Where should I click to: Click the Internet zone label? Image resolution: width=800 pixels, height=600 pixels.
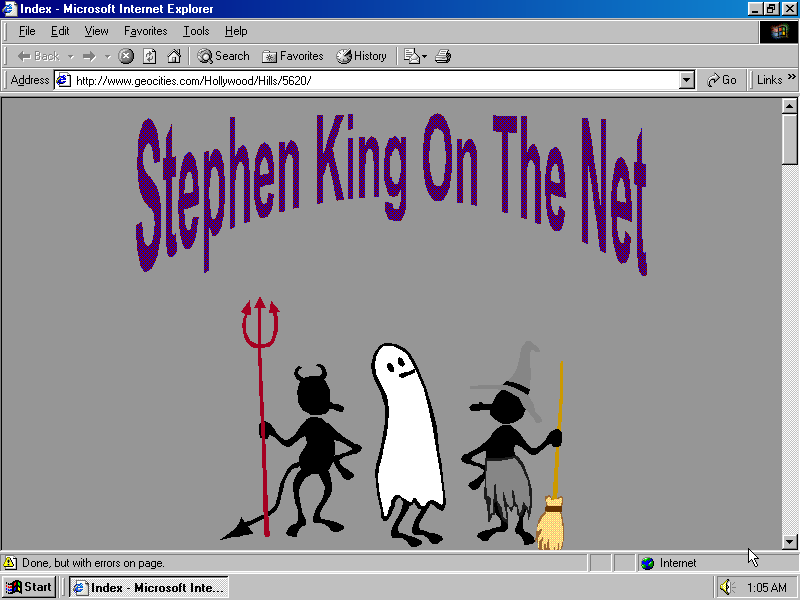pos(678,563)
